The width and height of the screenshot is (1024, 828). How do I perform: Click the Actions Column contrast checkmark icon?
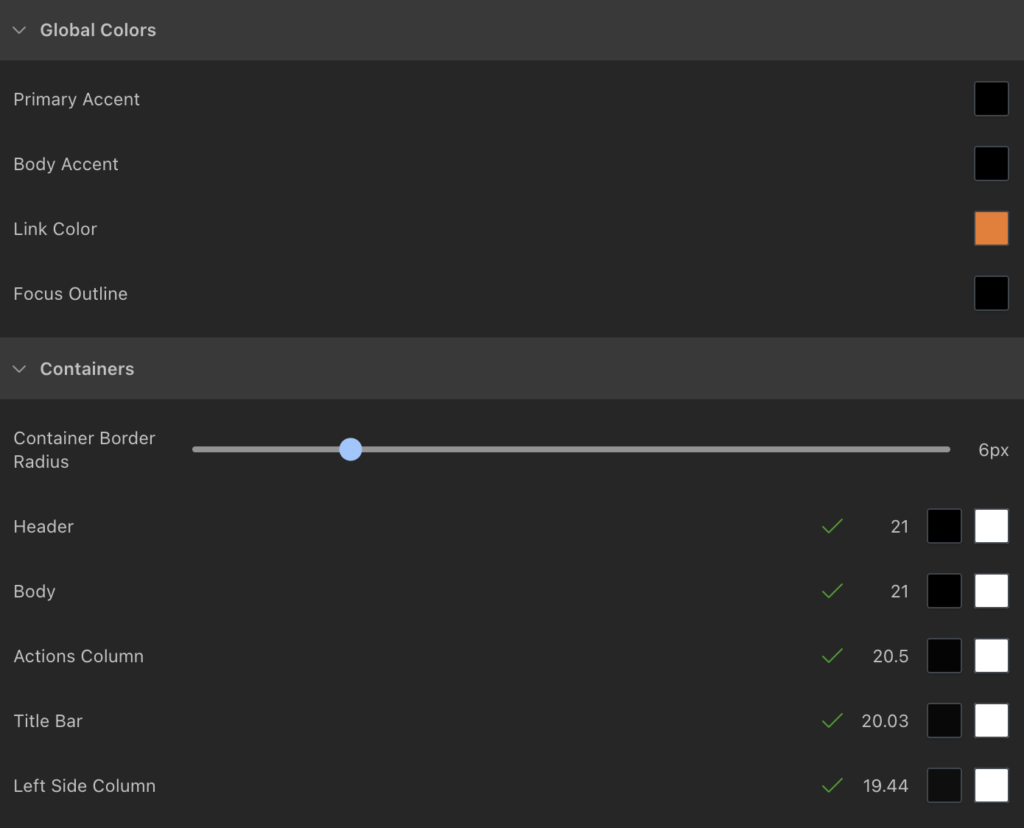tap(832, 656)
